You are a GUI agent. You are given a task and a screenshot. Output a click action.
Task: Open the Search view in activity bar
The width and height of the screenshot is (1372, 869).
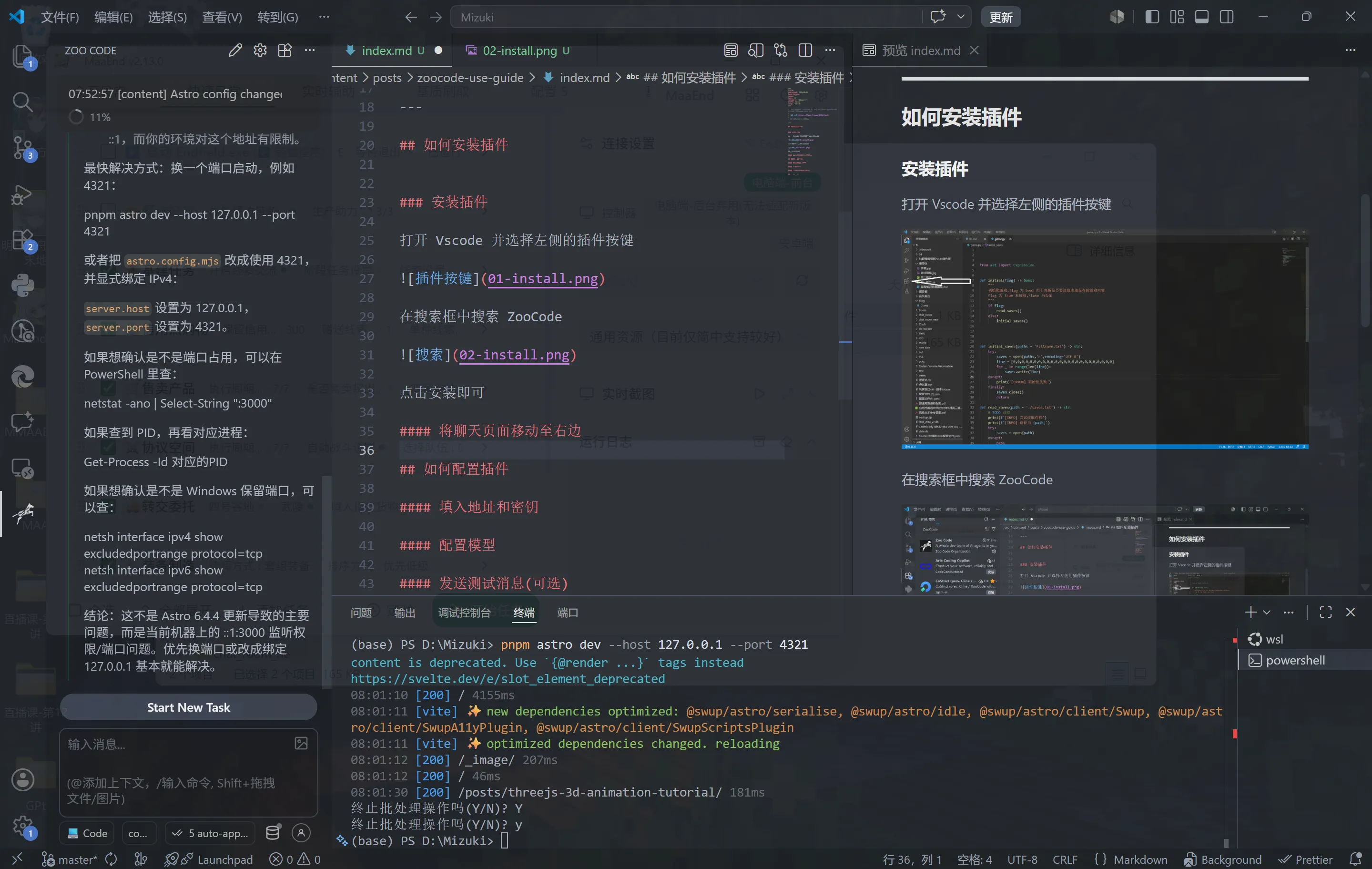(x=22, y=102)
